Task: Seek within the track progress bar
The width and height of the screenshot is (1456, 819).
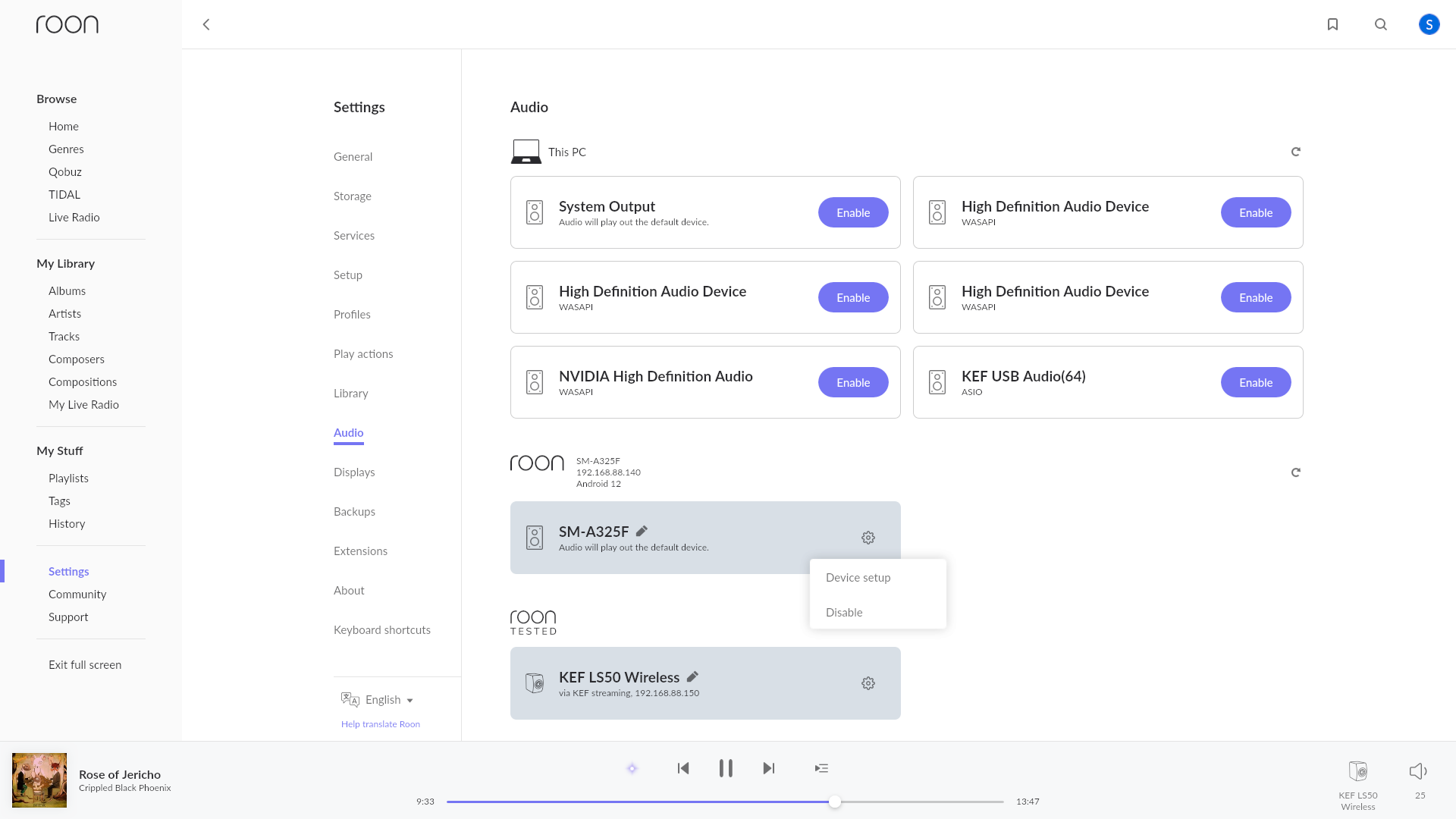Action: pyautogui.click(x=725, y=802)
